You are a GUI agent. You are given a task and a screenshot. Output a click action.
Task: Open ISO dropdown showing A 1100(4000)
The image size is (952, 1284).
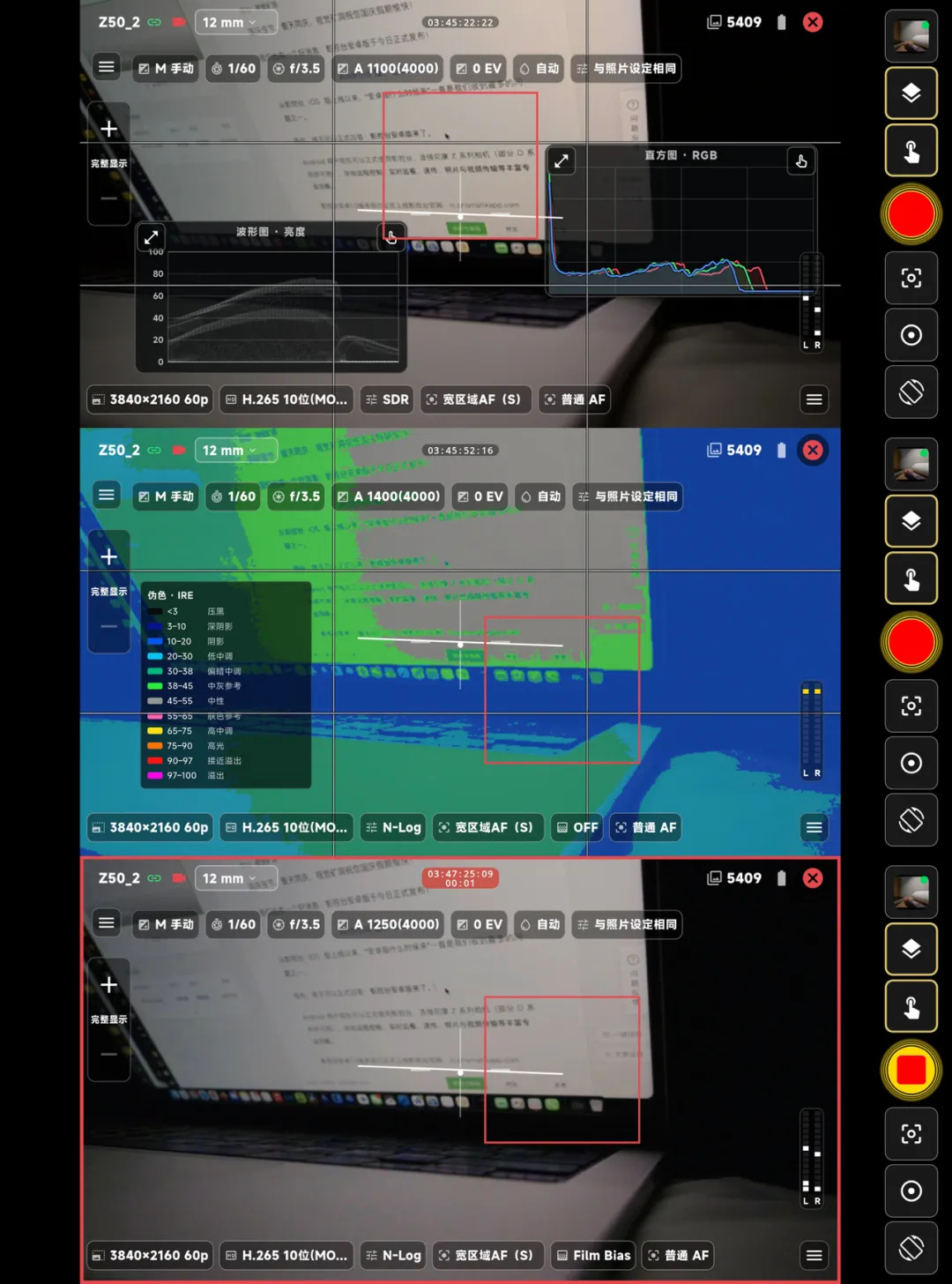point(388,68)
